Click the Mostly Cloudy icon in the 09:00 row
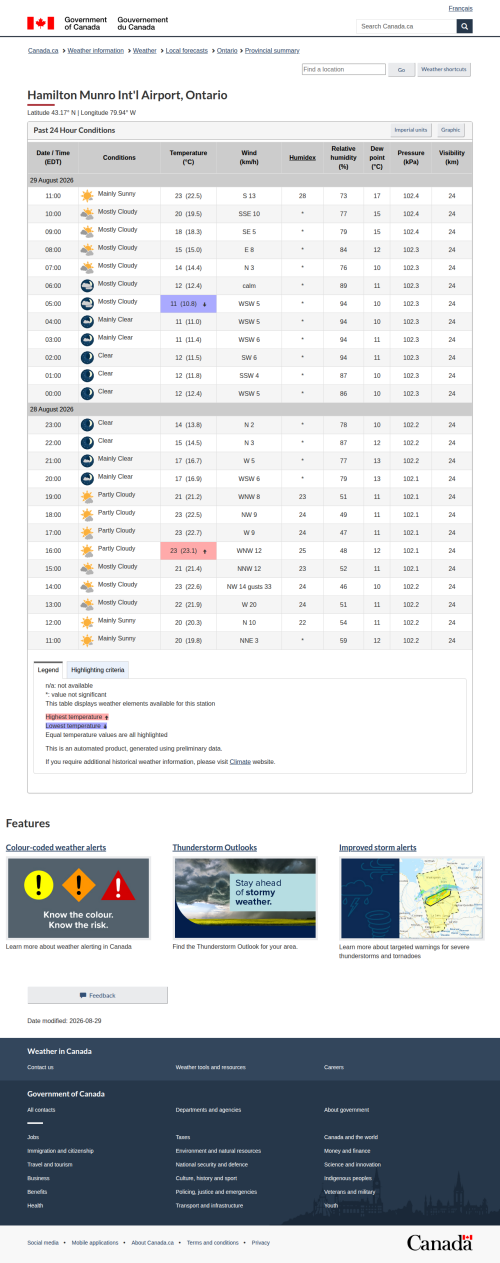 point(87,232)
